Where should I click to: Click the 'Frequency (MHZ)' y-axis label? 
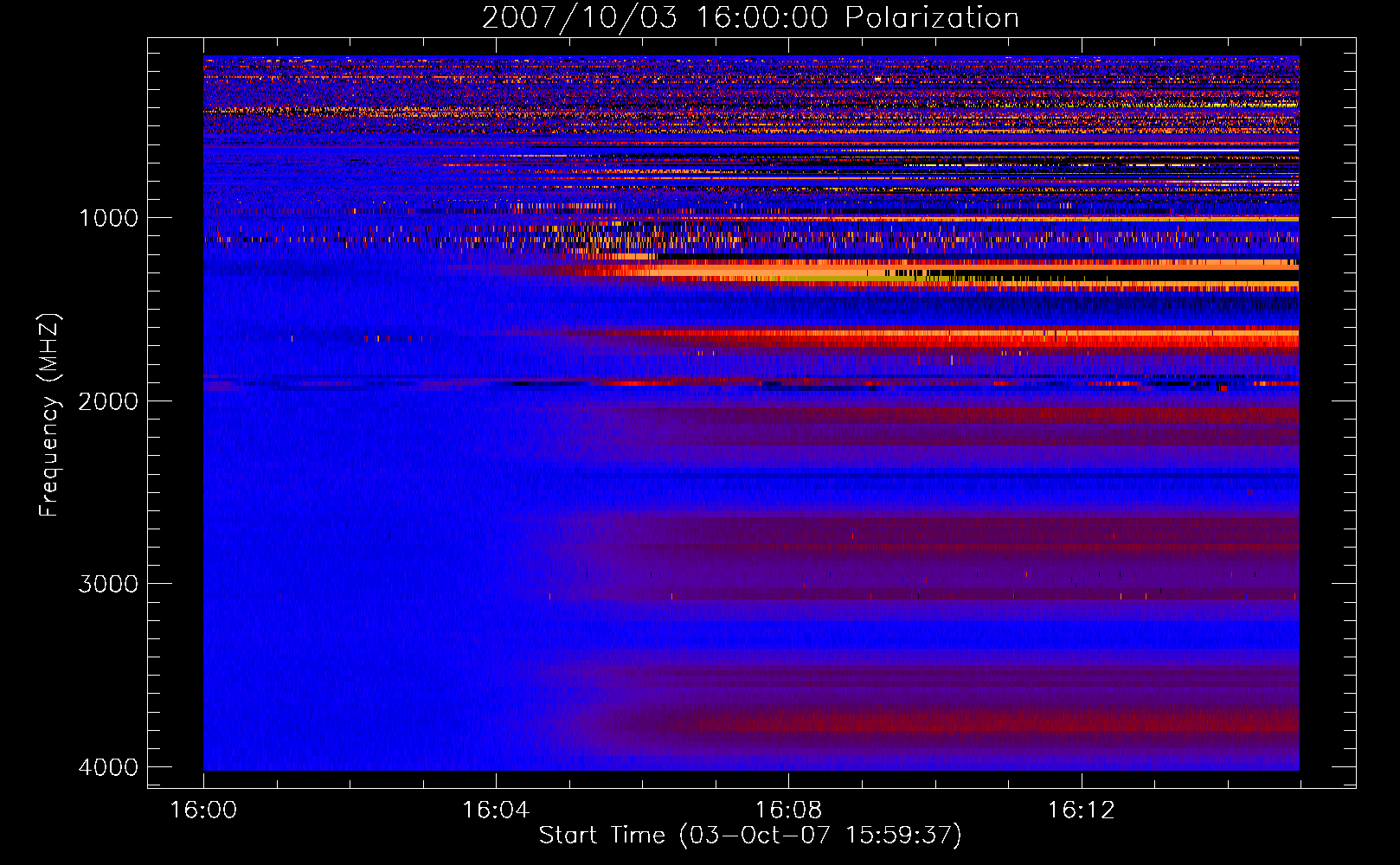[x=49, y=415]
